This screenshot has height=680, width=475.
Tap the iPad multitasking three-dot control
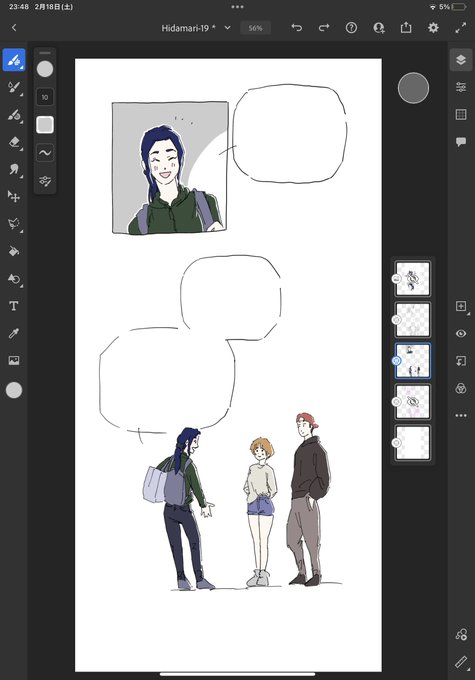[x=237, y=7]
